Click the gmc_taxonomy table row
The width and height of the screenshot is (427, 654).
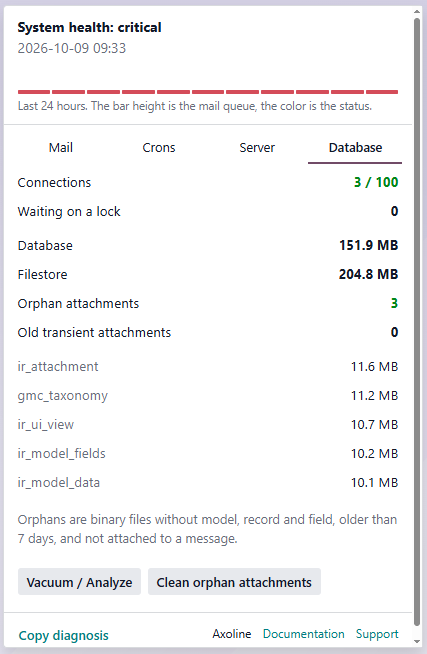coord(208,395)
